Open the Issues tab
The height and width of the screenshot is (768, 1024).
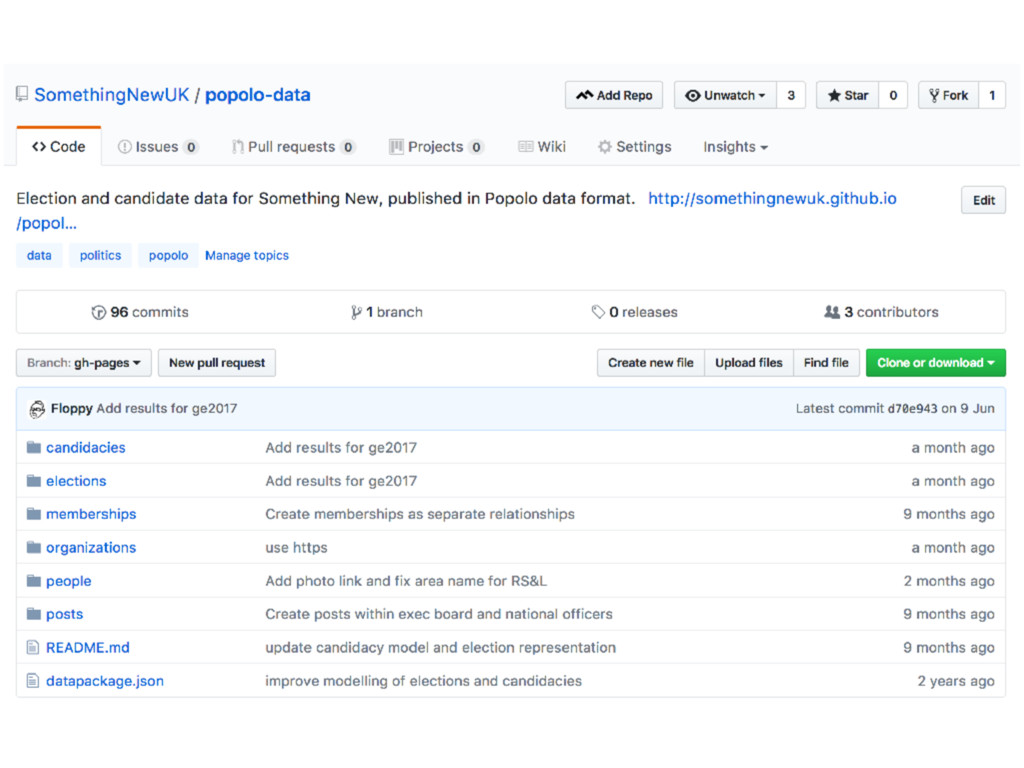click(157, 147)
